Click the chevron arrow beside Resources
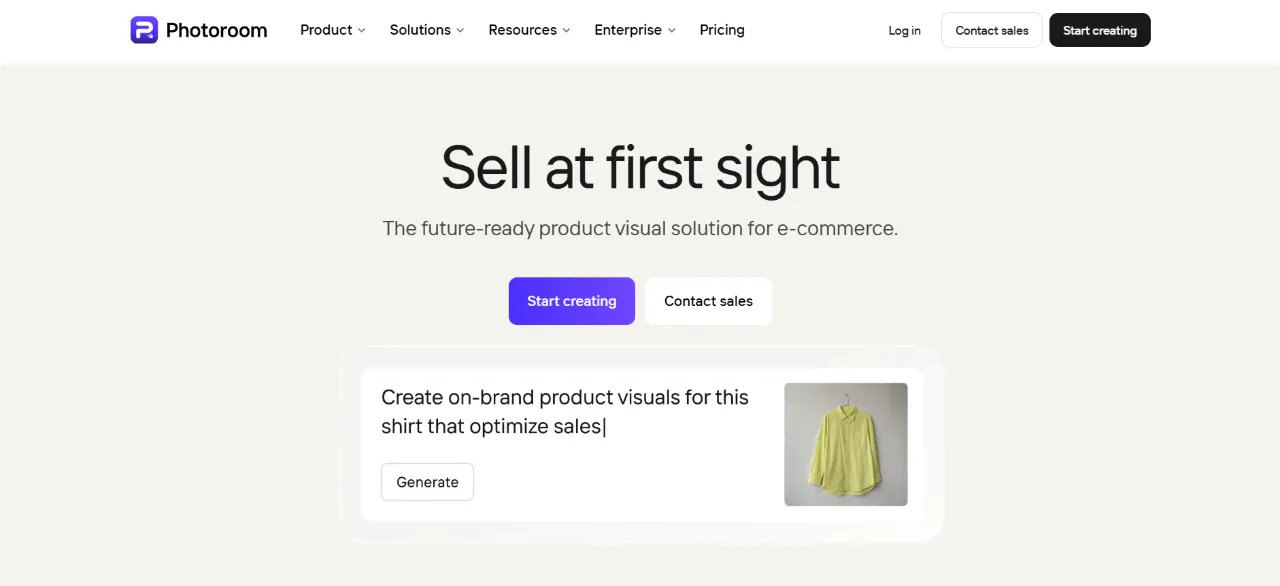The width and height of the screenshot is (1280, 586). click(566, 31)
